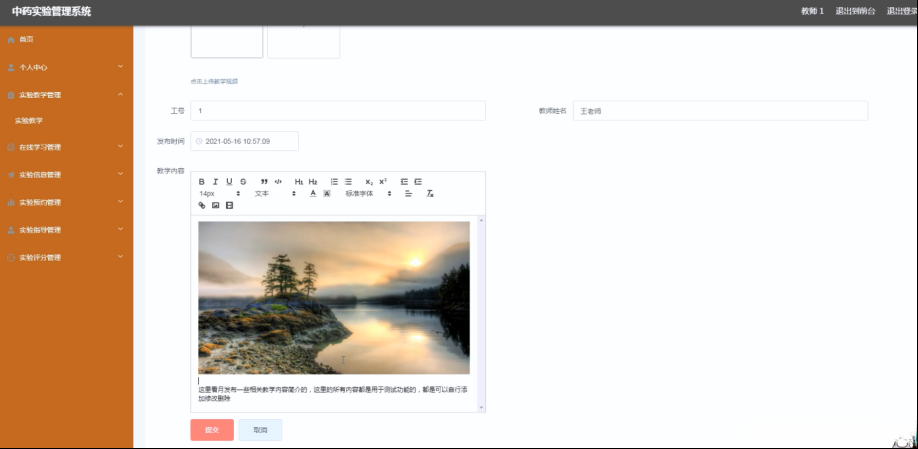Go to 首页 via the home icon

[x=11, y=39]
